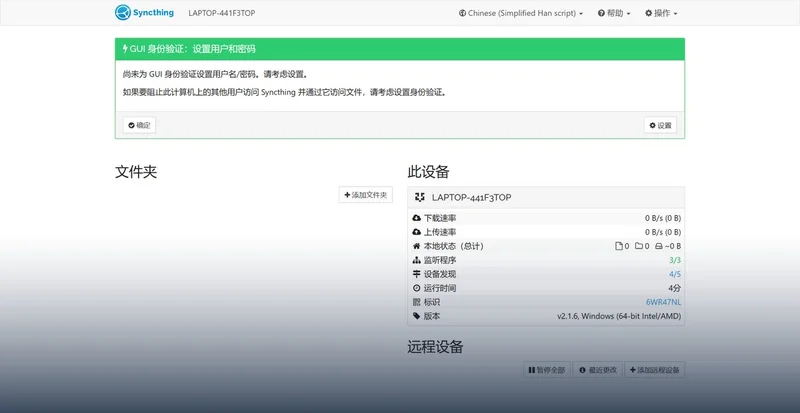Click the 上传速率 upload cloud icon
The width and height of the screenshot is (800, 413).
pos(416,232)
